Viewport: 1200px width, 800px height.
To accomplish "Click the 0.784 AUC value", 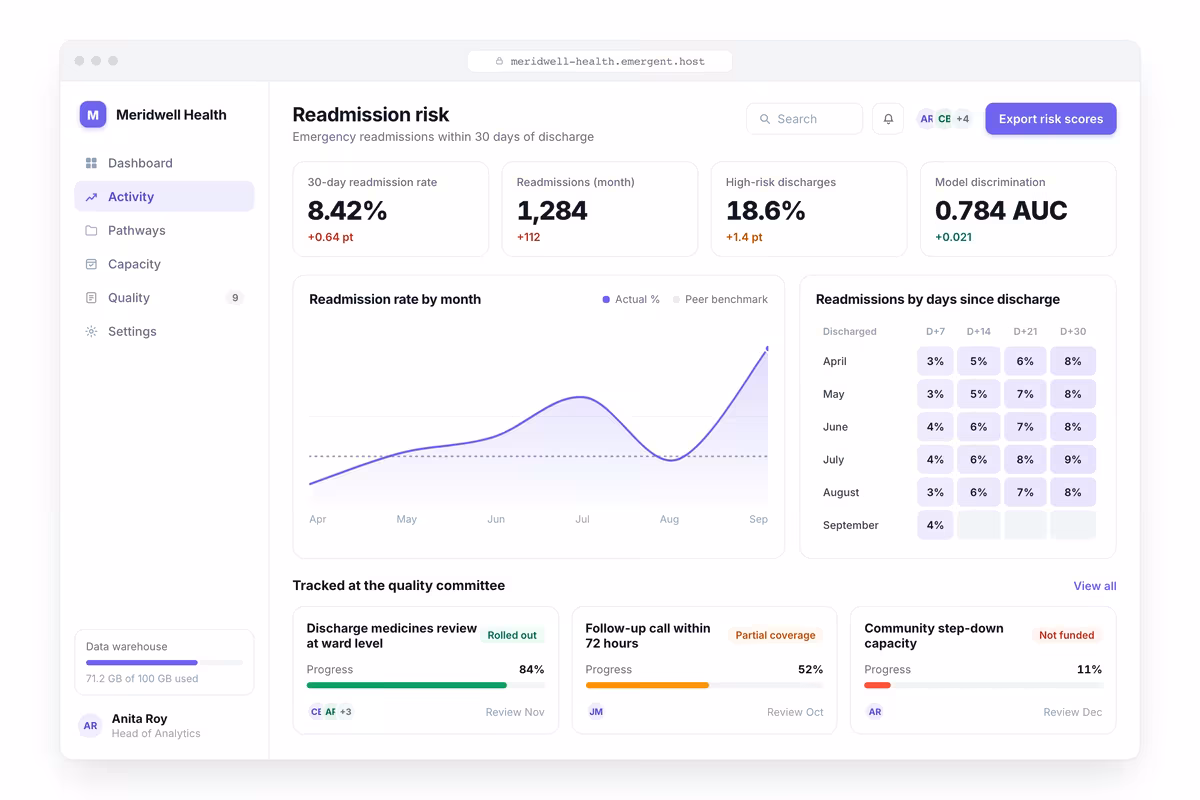I will coord(1001,211).
